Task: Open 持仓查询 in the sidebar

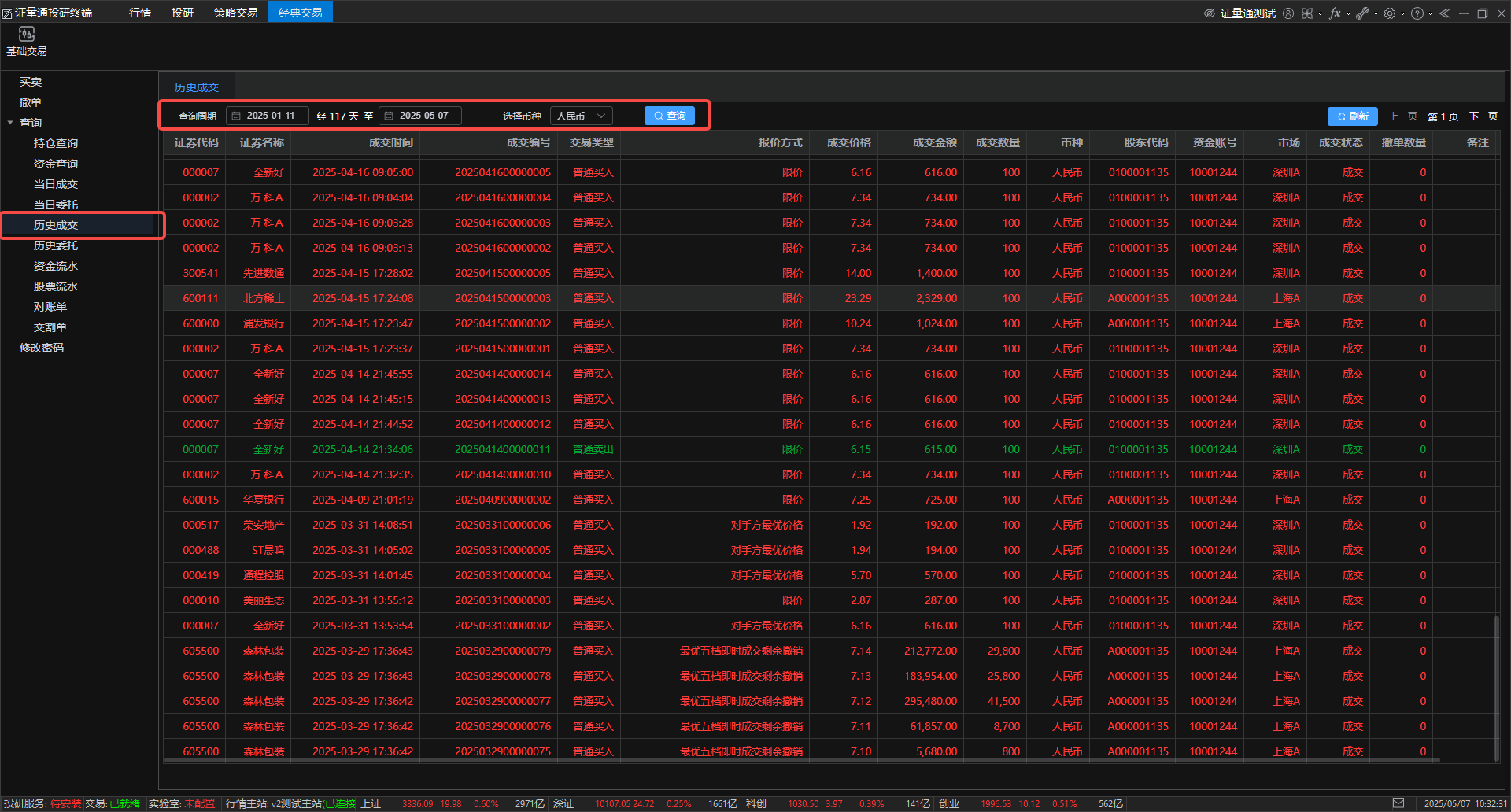Action: [x=56, y=143]
